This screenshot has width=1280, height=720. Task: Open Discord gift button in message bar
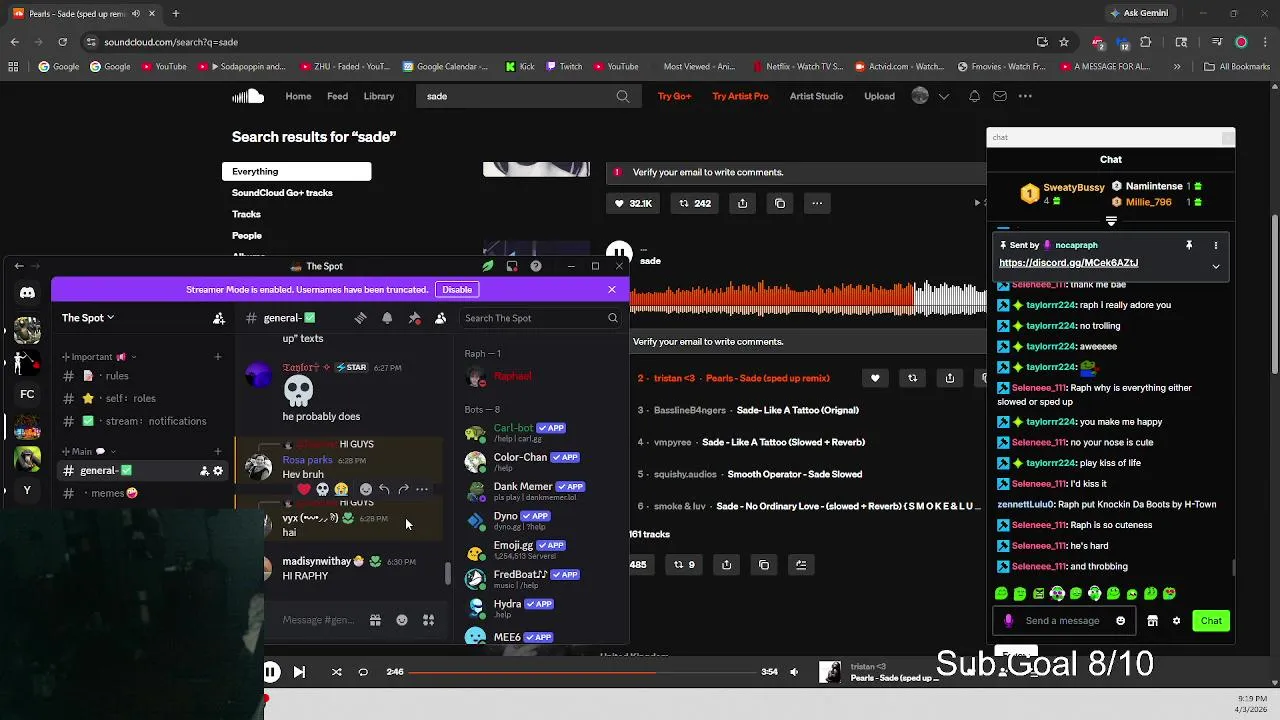(x=375, y=620)
